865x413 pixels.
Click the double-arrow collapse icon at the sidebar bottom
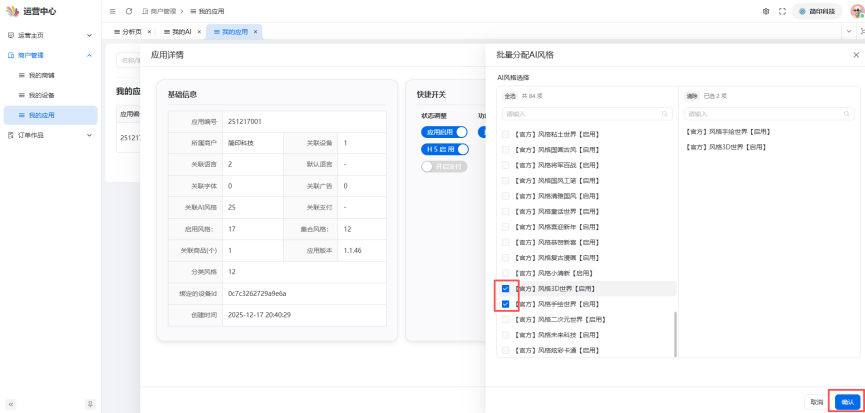(x=11, y=404)
